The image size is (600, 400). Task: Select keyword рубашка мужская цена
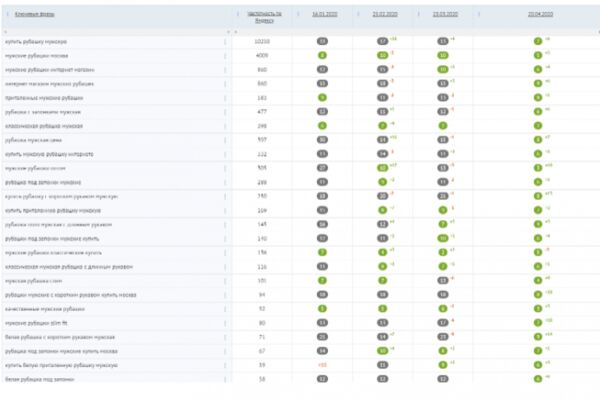(x=33, y=140)
